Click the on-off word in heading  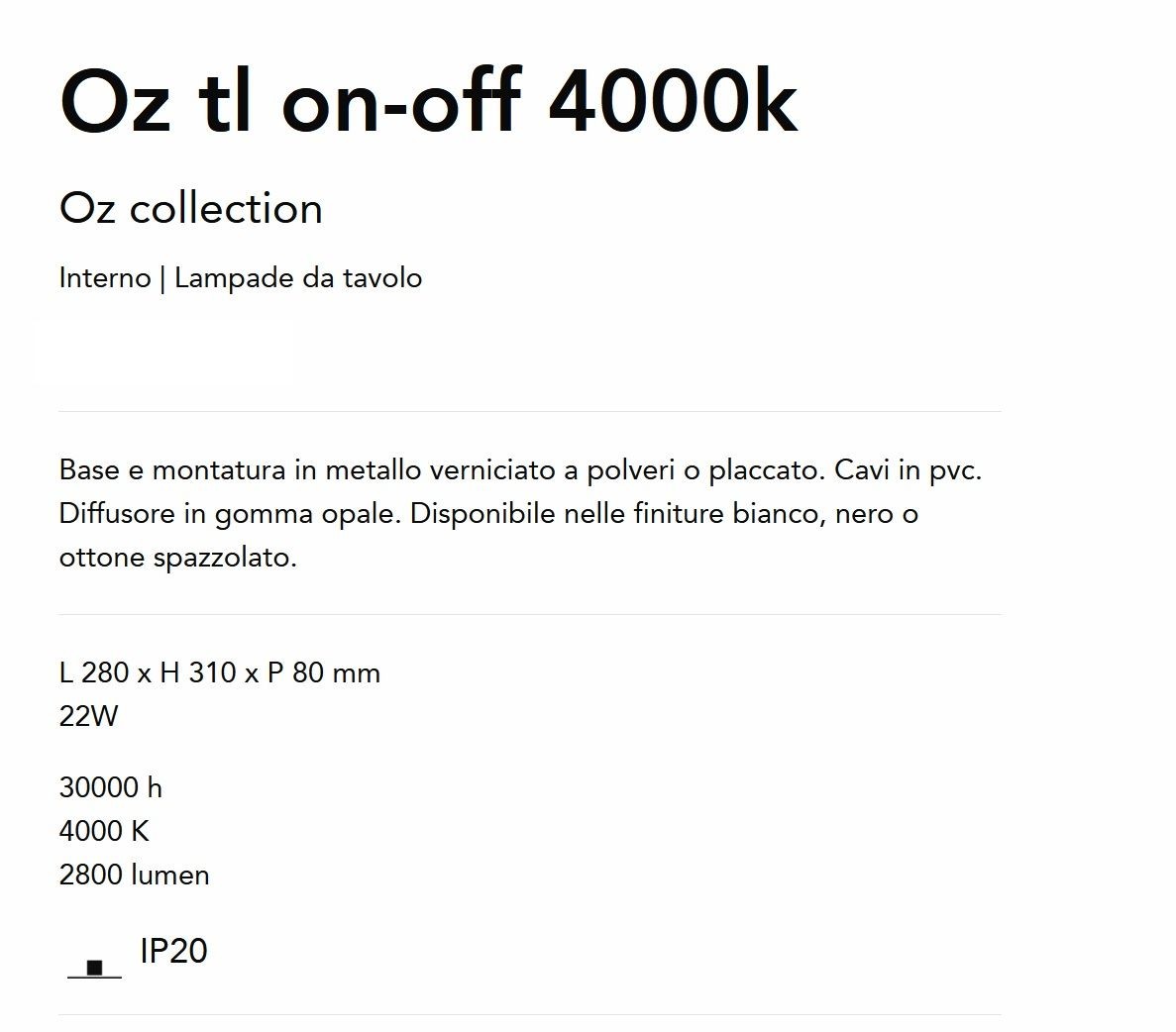pos(400,102)
